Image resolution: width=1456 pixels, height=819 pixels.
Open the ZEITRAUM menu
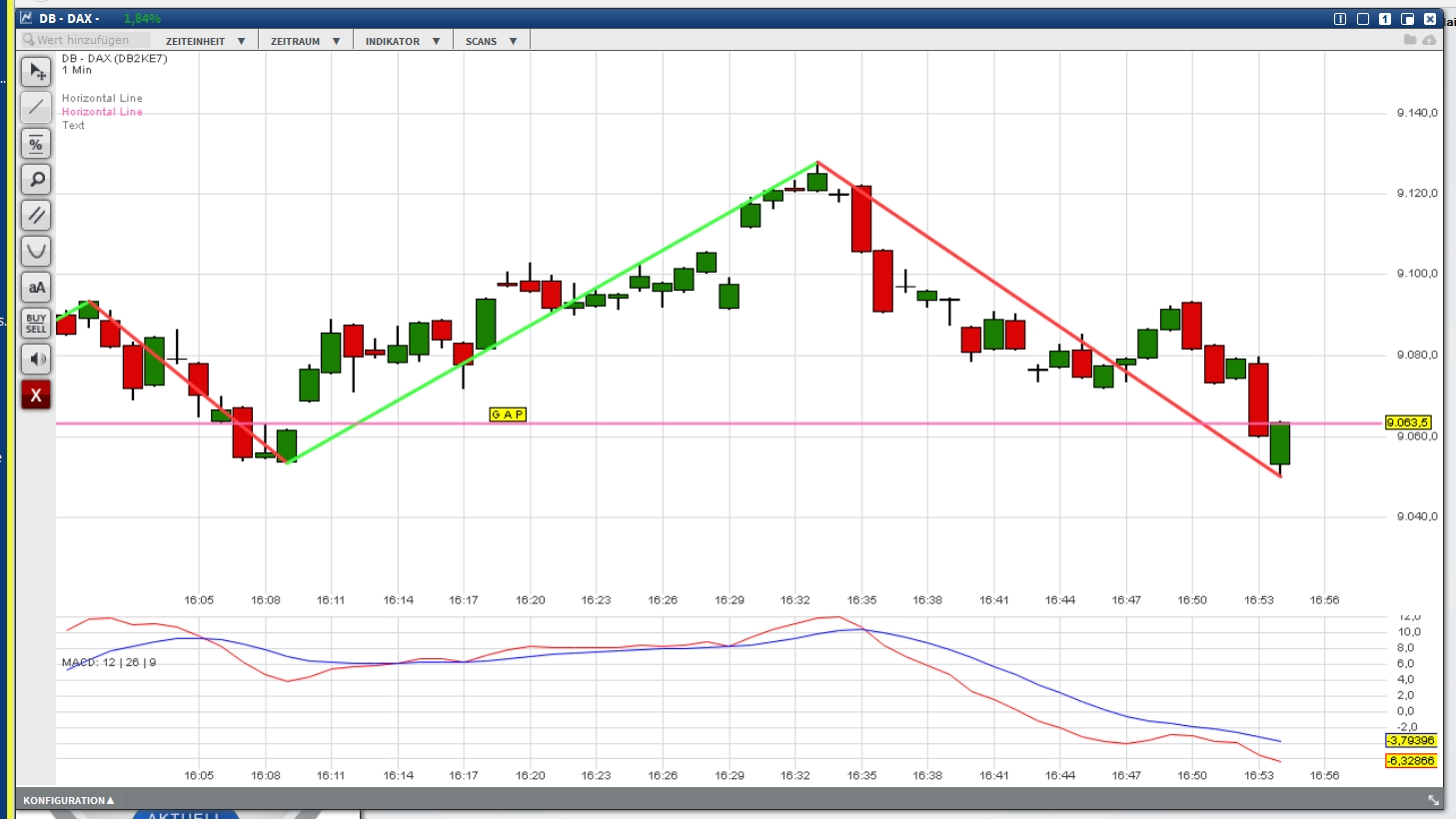[x=303, y=41]
